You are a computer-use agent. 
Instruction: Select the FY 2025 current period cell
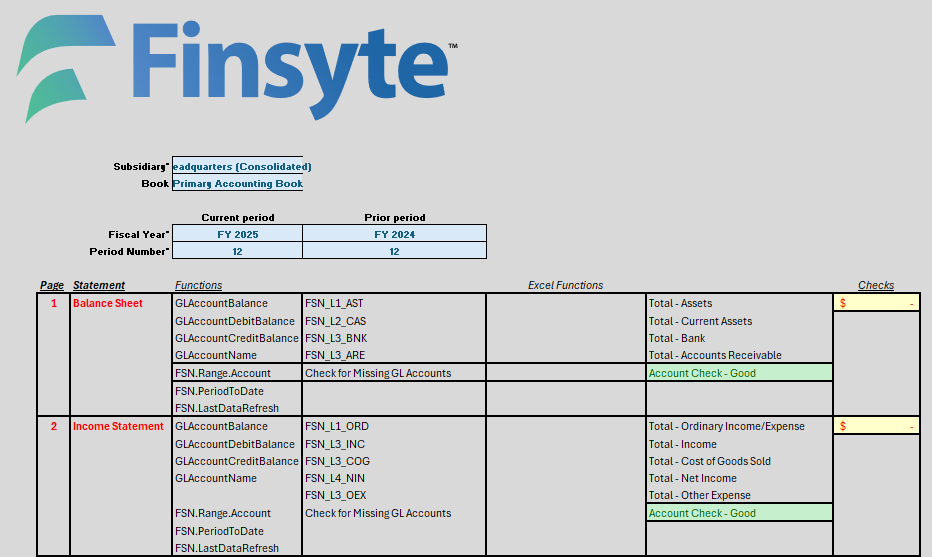point(237,234)
